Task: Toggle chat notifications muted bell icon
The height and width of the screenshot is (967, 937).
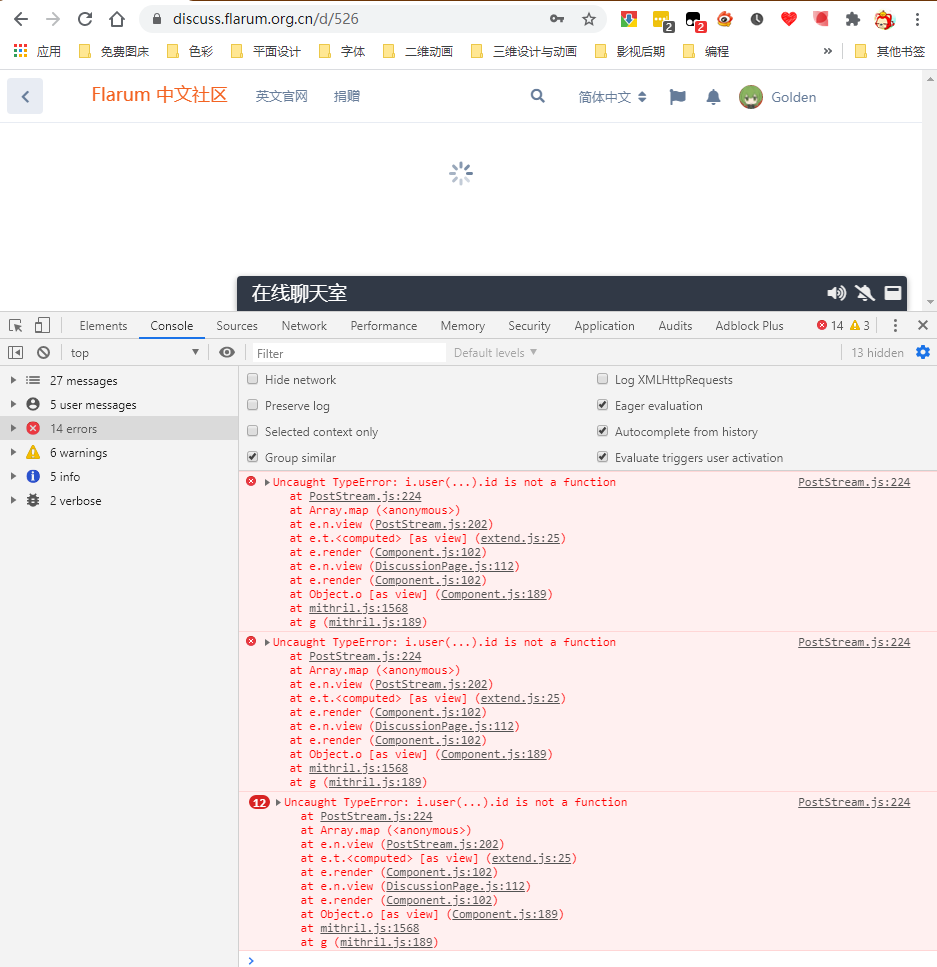Action: [865, 293]
